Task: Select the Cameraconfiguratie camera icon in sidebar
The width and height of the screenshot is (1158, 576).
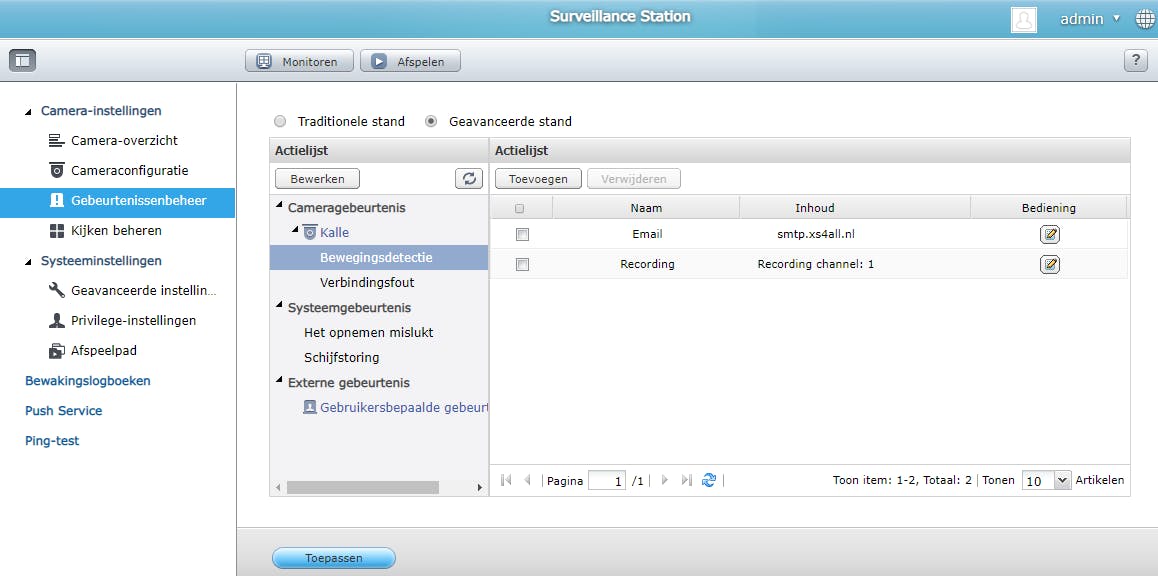Action: (x=55, y=171)
